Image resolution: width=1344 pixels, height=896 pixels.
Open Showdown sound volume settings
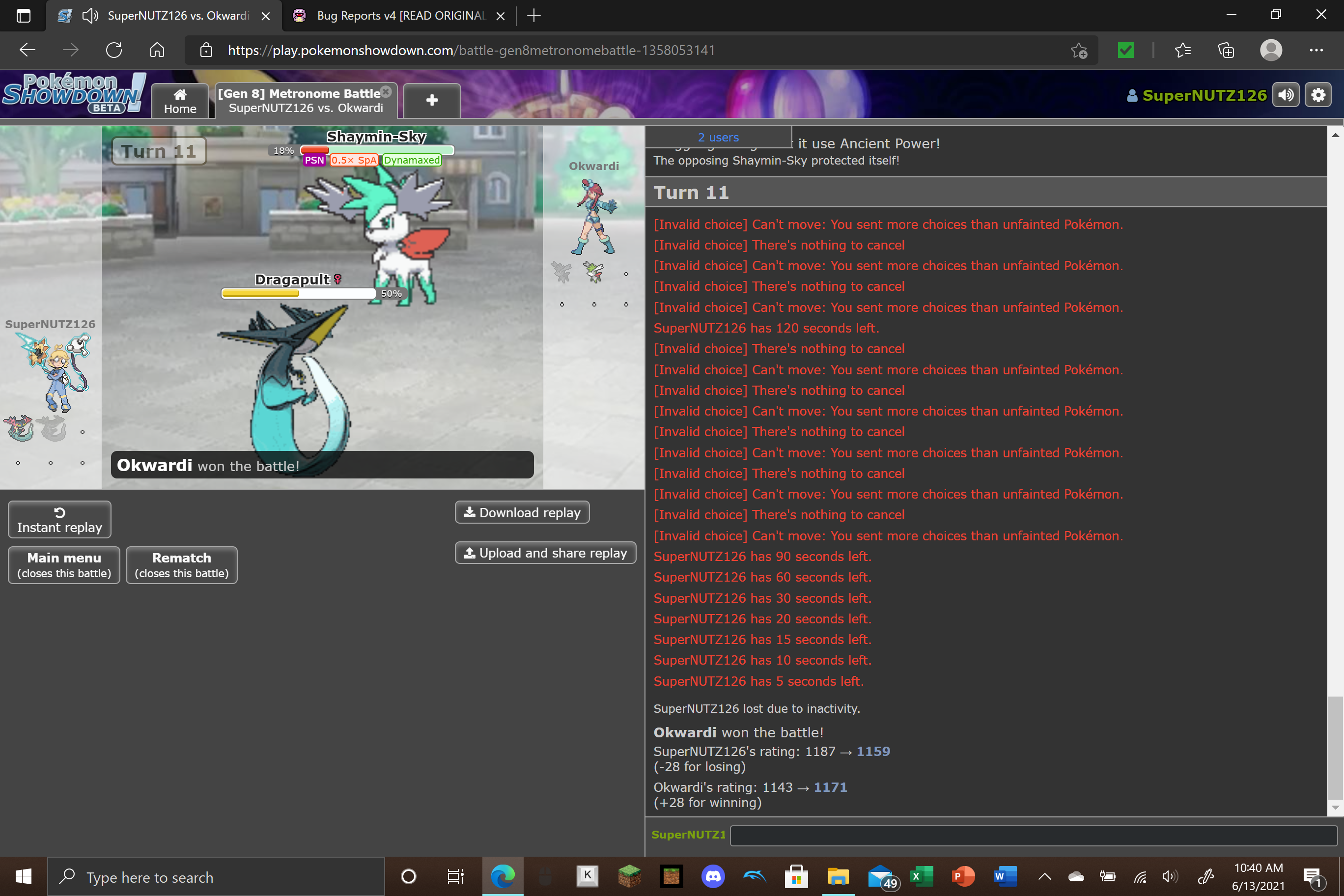click(1286, 95)
